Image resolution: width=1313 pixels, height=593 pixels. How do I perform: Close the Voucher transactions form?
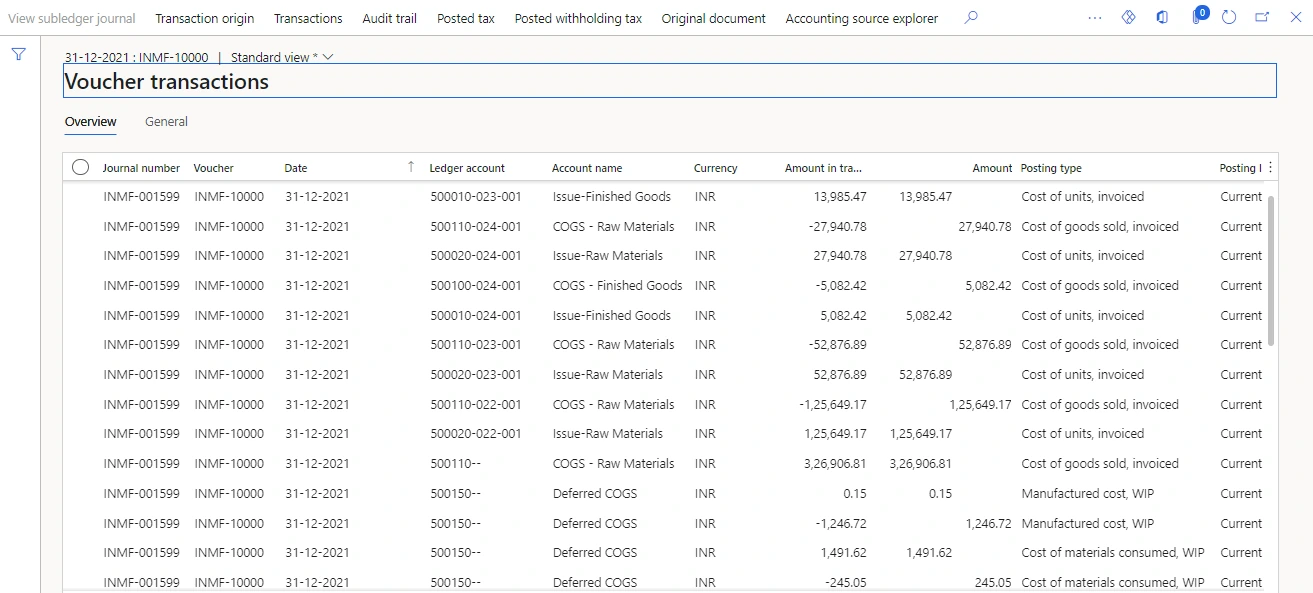pos(1296,18)
